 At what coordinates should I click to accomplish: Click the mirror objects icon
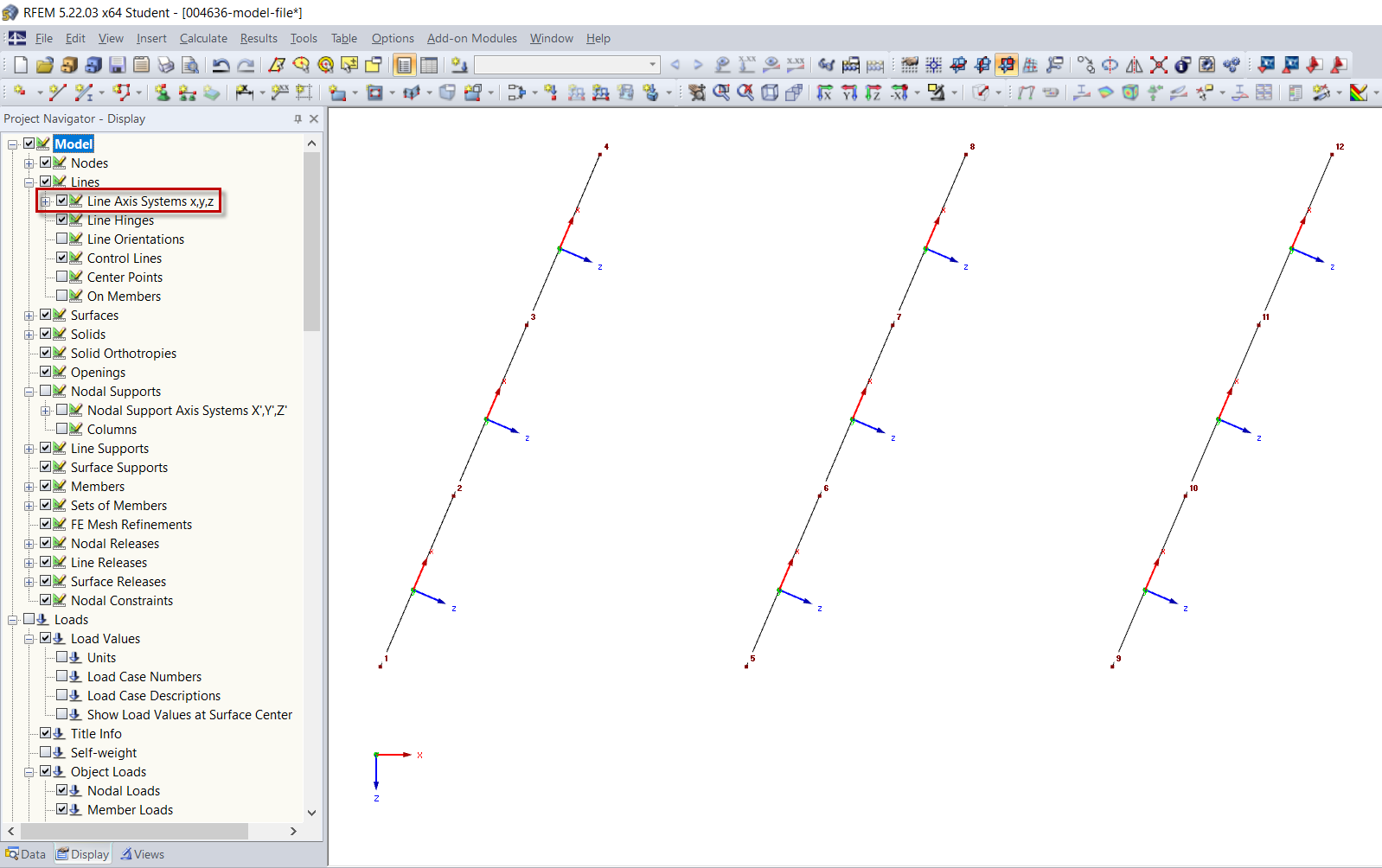[x=1135, y=65]
